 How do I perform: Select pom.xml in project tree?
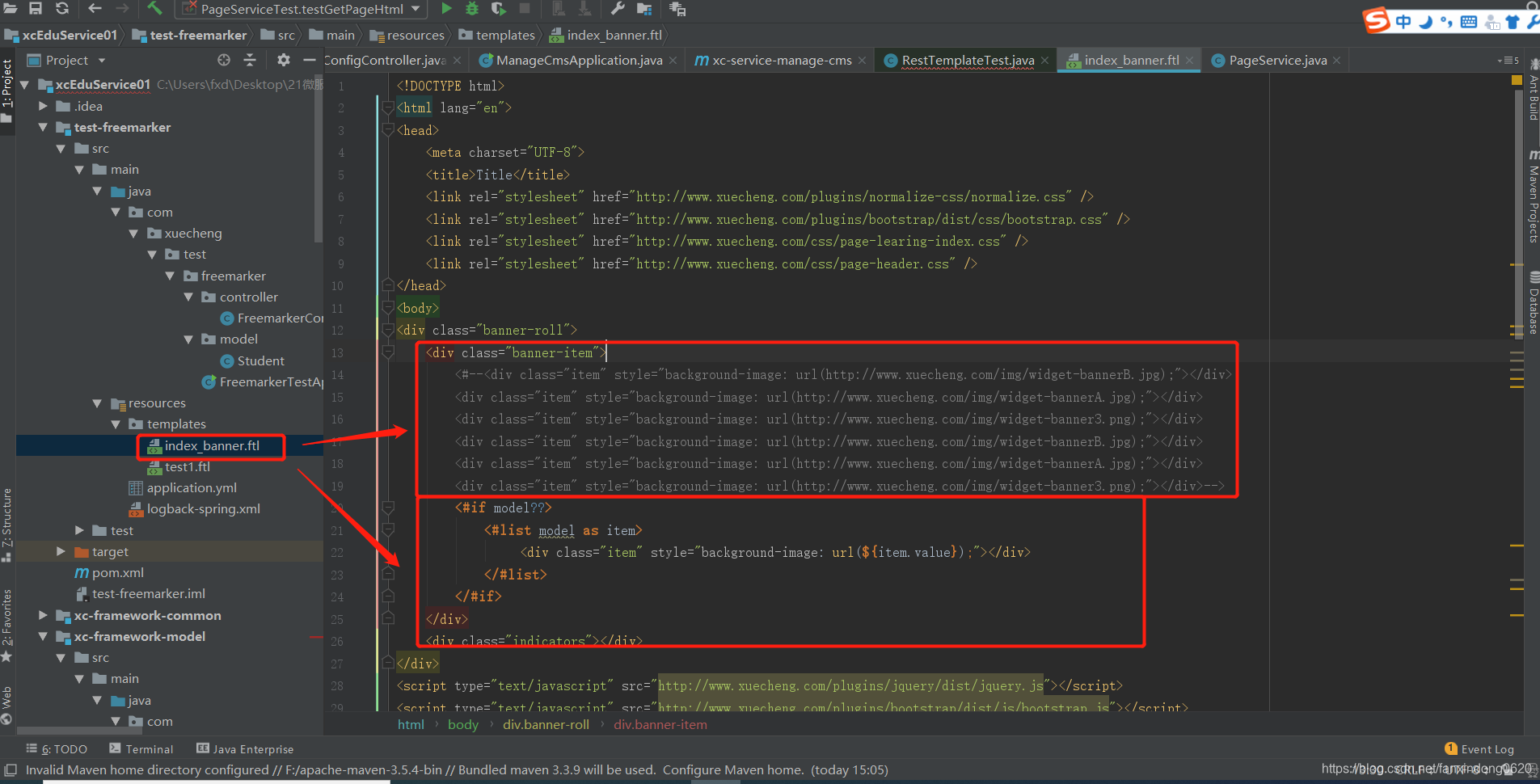point(109,572)
